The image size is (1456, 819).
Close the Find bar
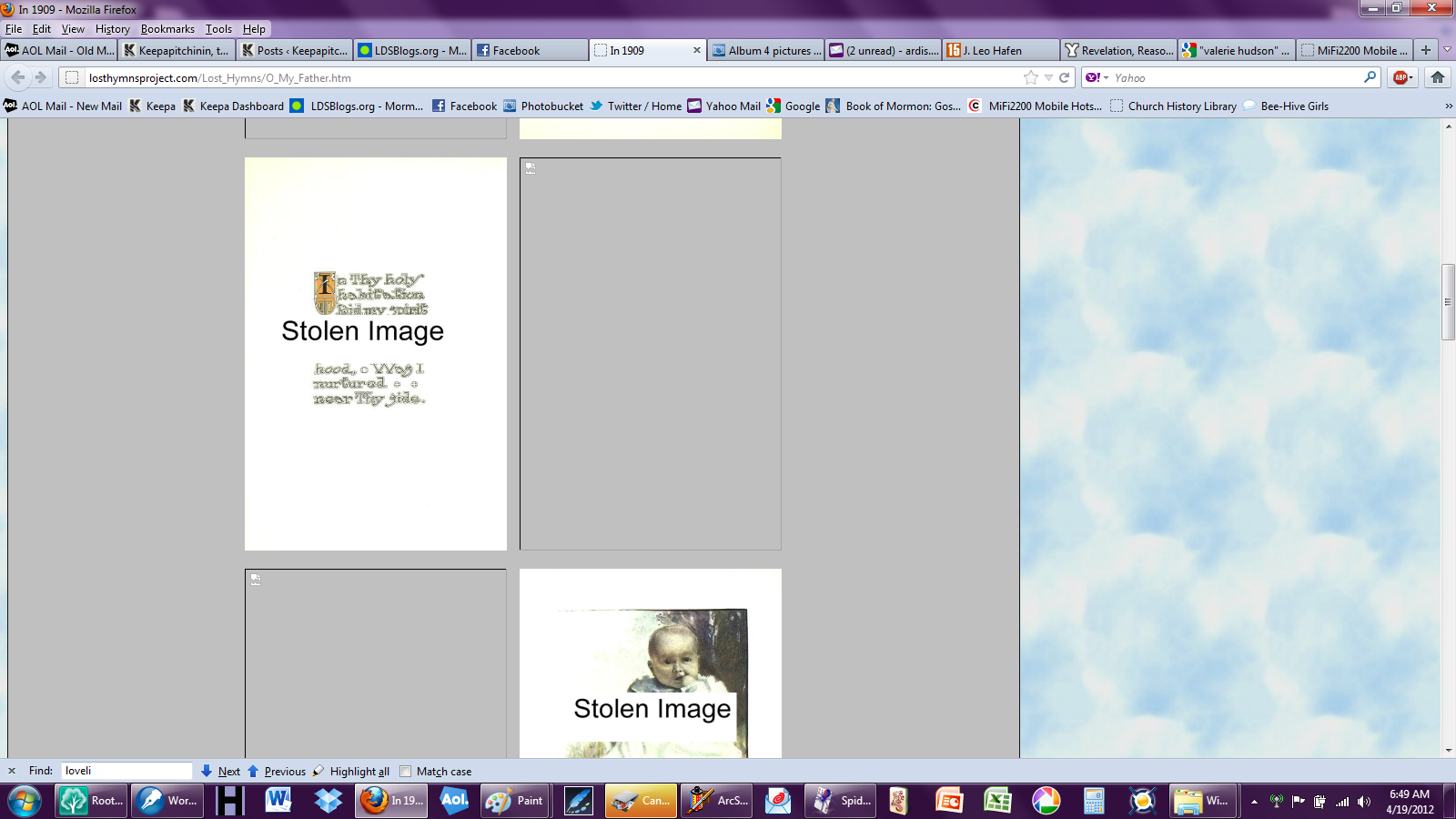pos(12,771)
